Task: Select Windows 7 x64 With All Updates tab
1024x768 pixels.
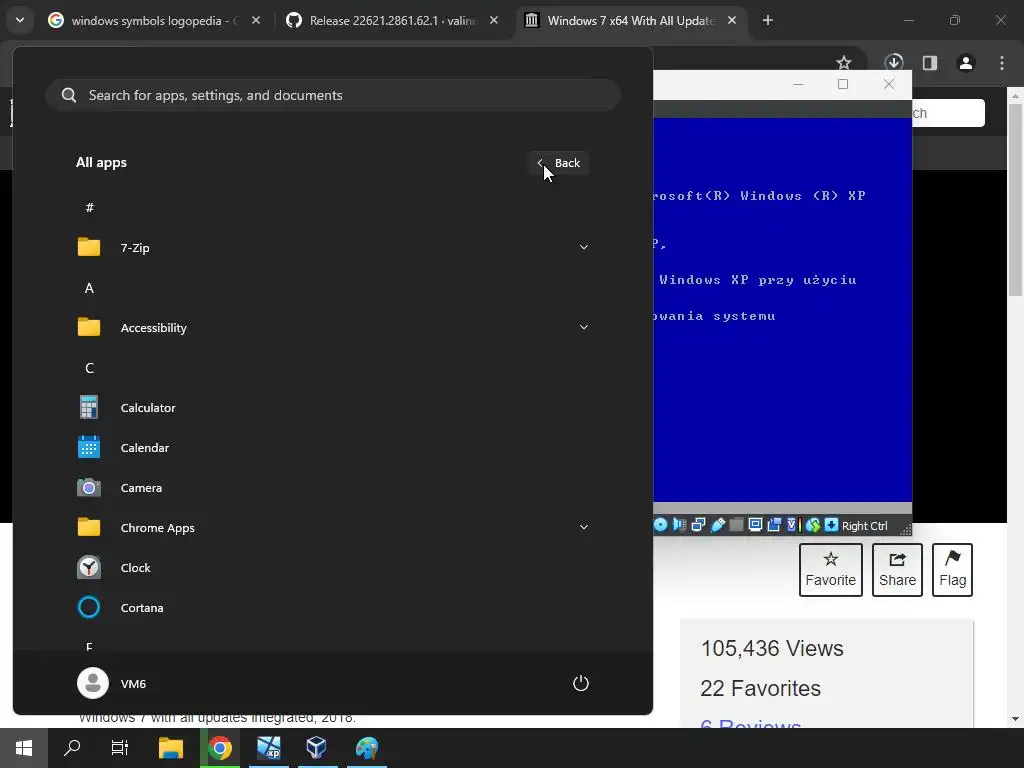Action: click(x=630, y=21)
